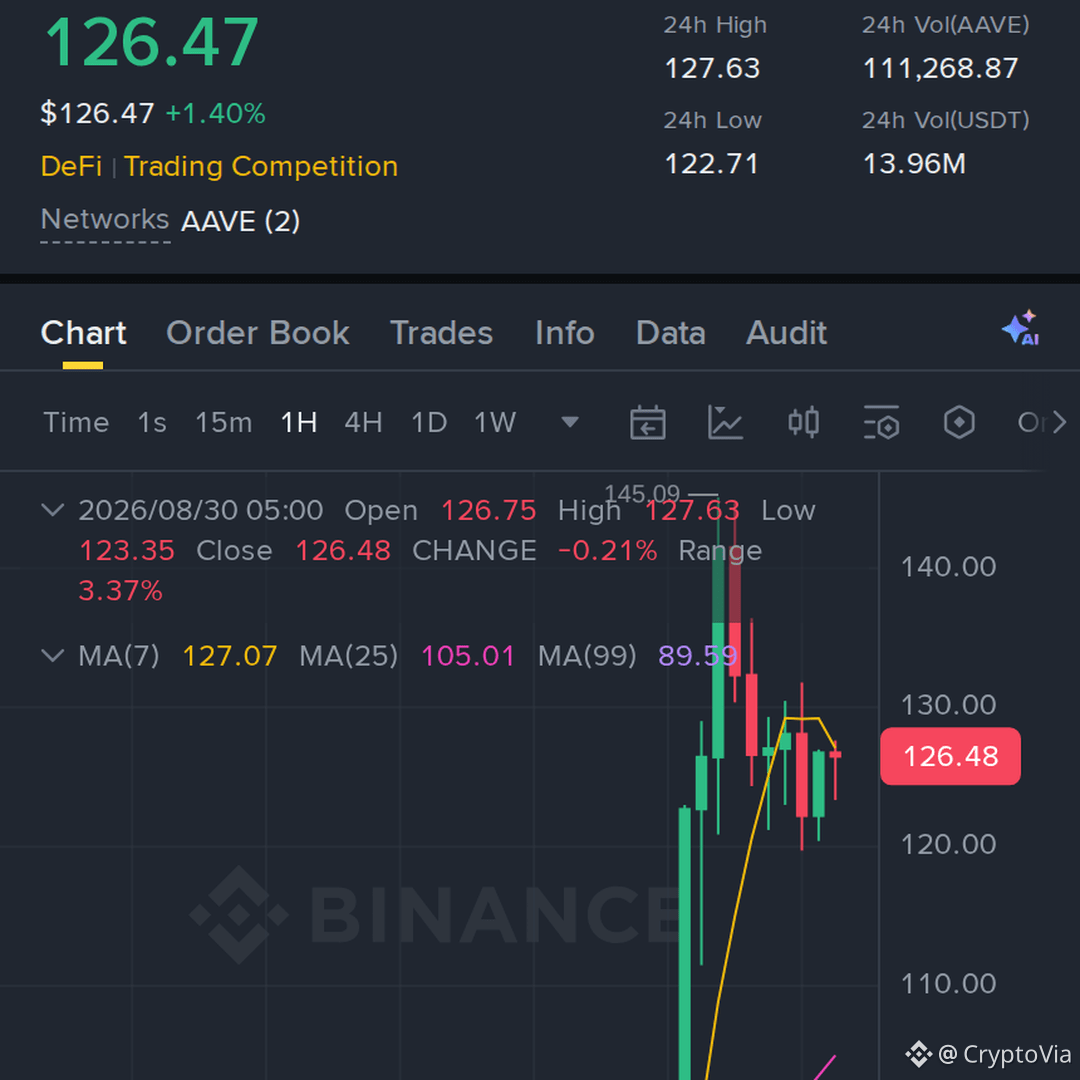Open the Audit tab
This screenshot has height=1080, width=1080.
[787, 333]
